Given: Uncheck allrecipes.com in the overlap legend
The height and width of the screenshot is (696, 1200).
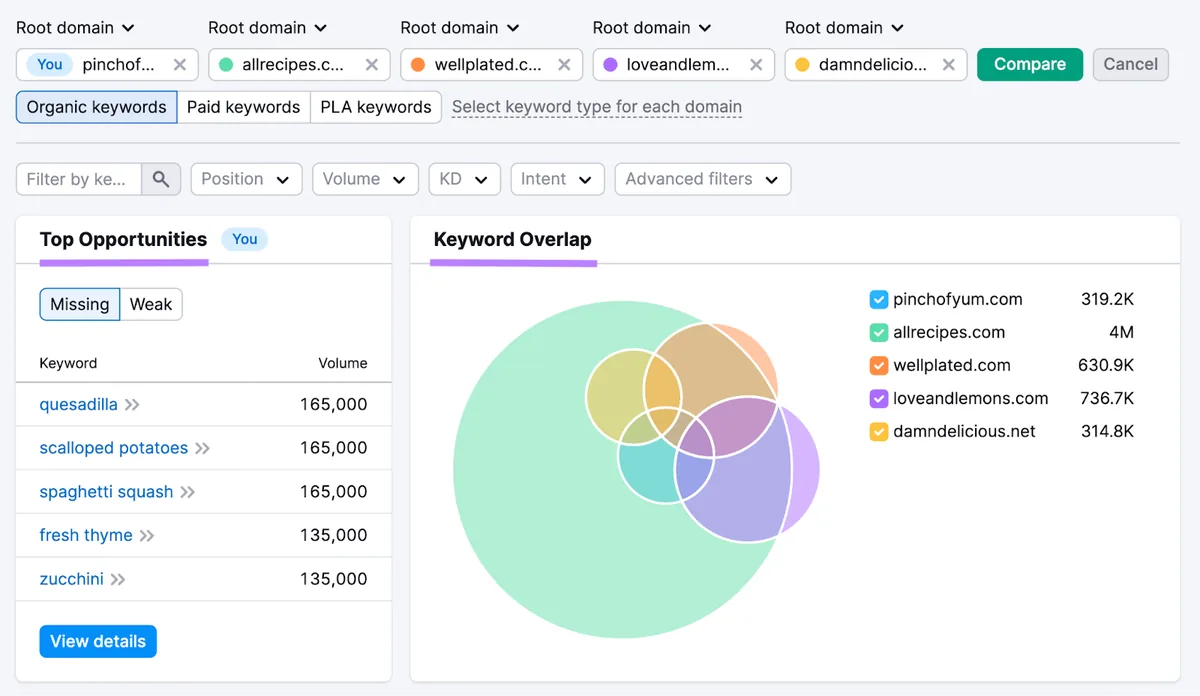Looking at the screenshot, I should (879, 332).
